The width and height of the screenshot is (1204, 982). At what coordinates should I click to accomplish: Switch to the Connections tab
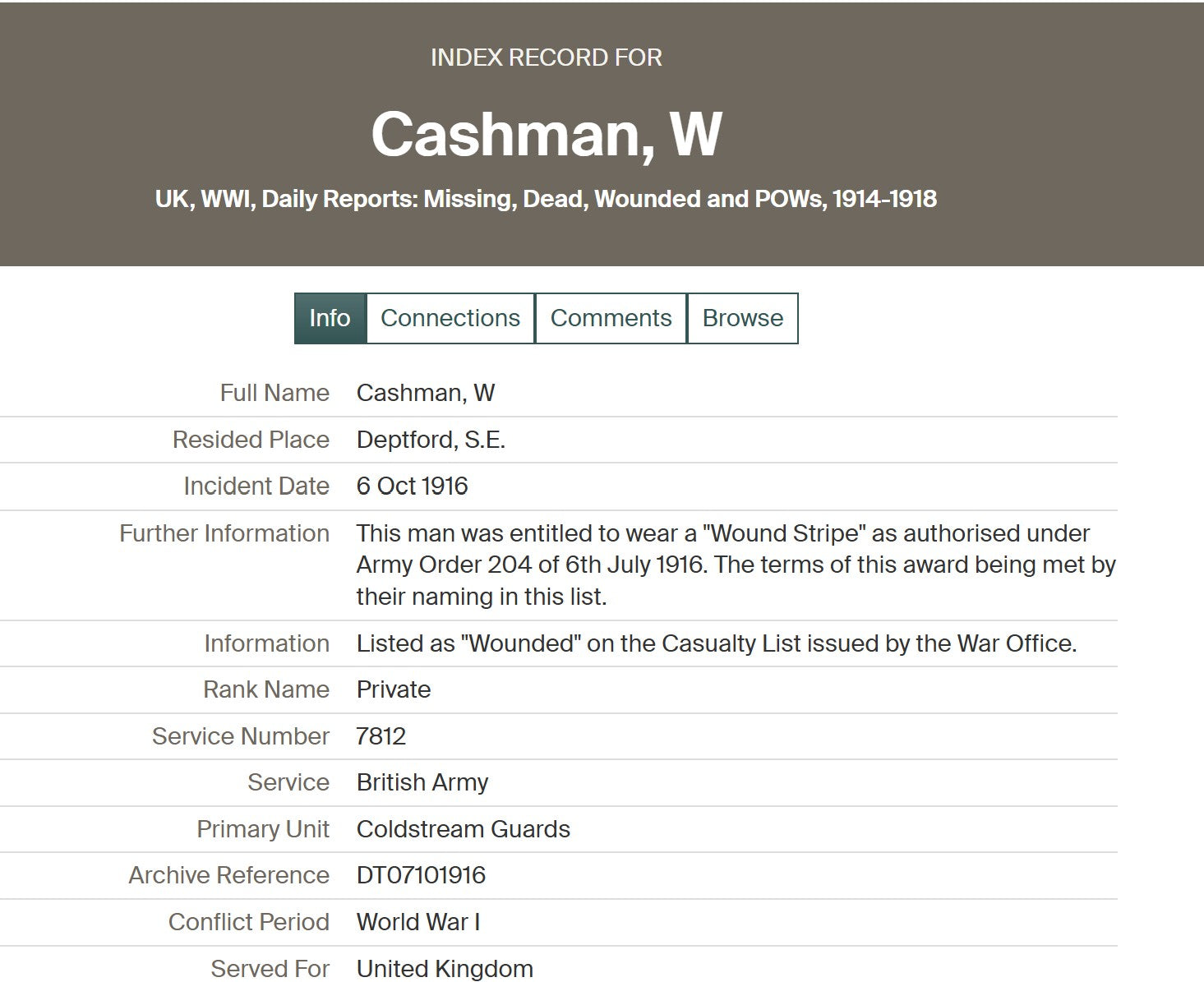pyautogui.click(x=450, y=318)
